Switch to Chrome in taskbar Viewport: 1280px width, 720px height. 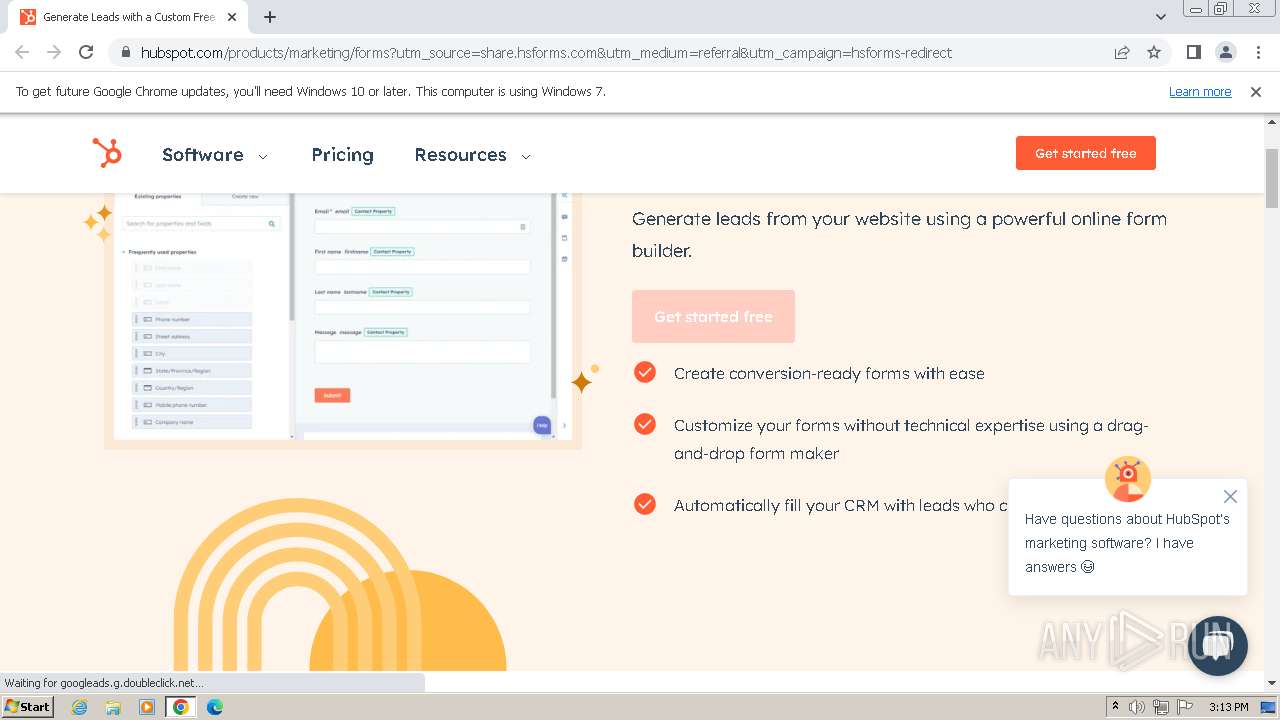pos(181,707)
